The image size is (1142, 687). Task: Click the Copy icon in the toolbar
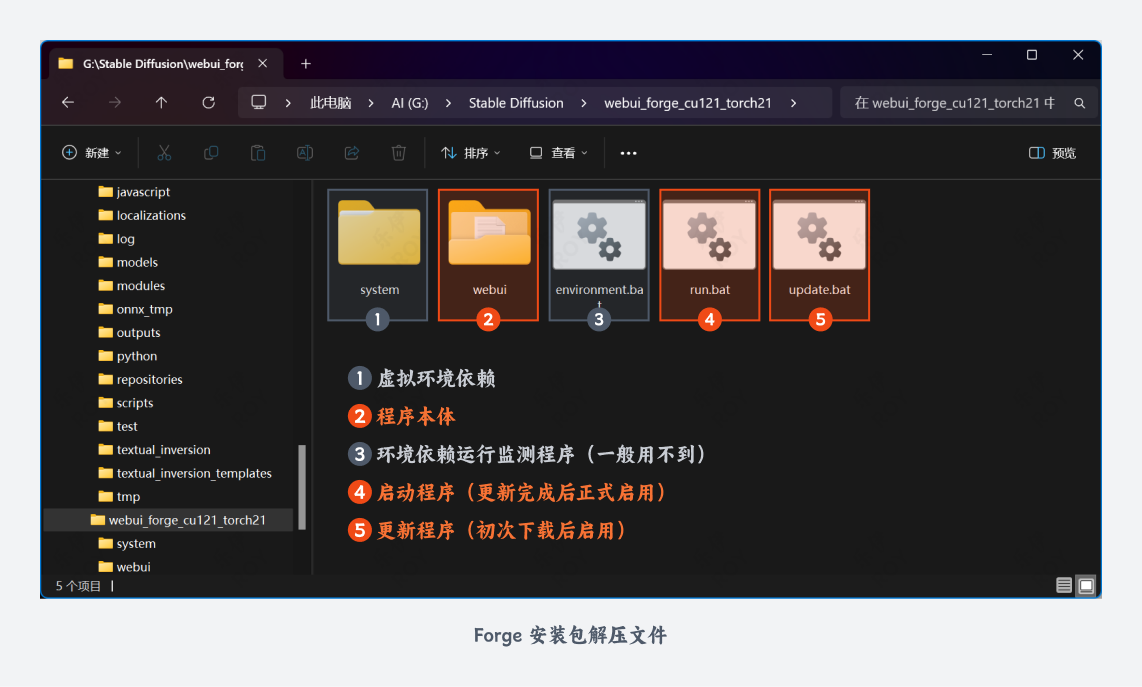tap(210, 152)
